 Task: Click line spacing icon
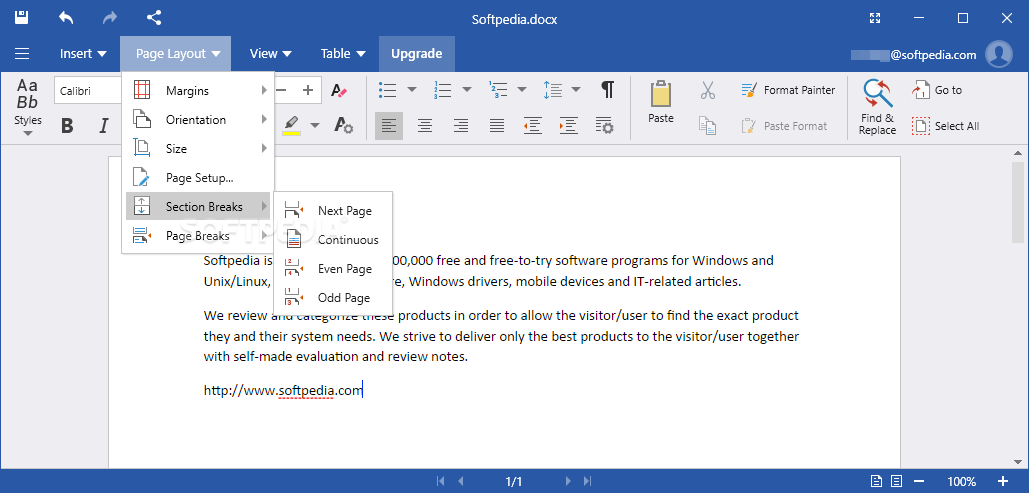coord(553,90)
